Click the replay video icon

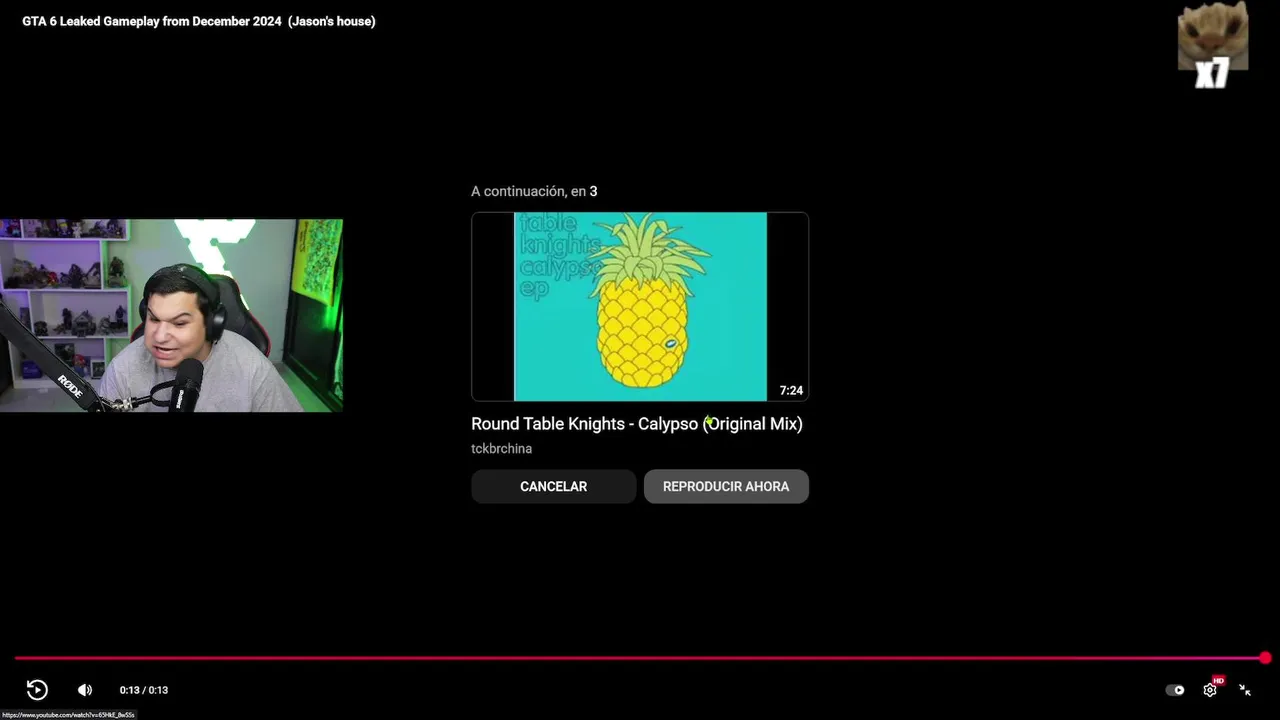pyautogui.click(x=37, y=689)
